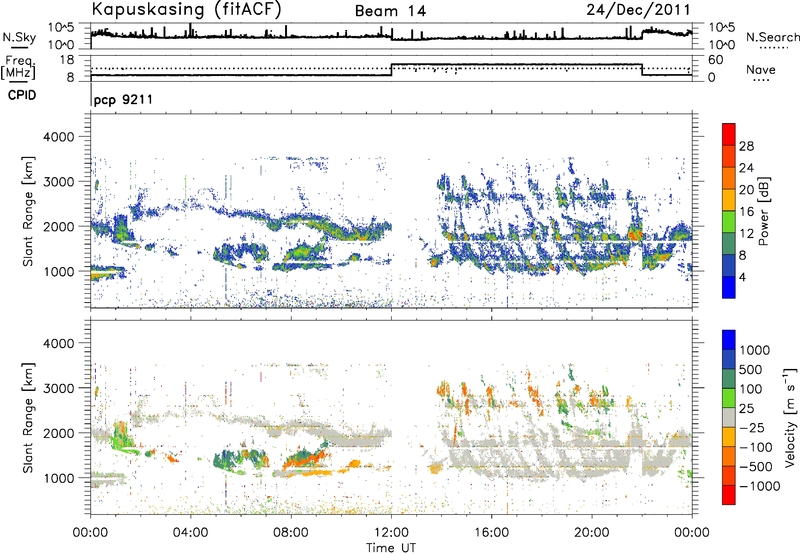The width and height of the screenshot is (800, 554).
Task: Click the 'Nave' legend label
Action: coord(761,69)
